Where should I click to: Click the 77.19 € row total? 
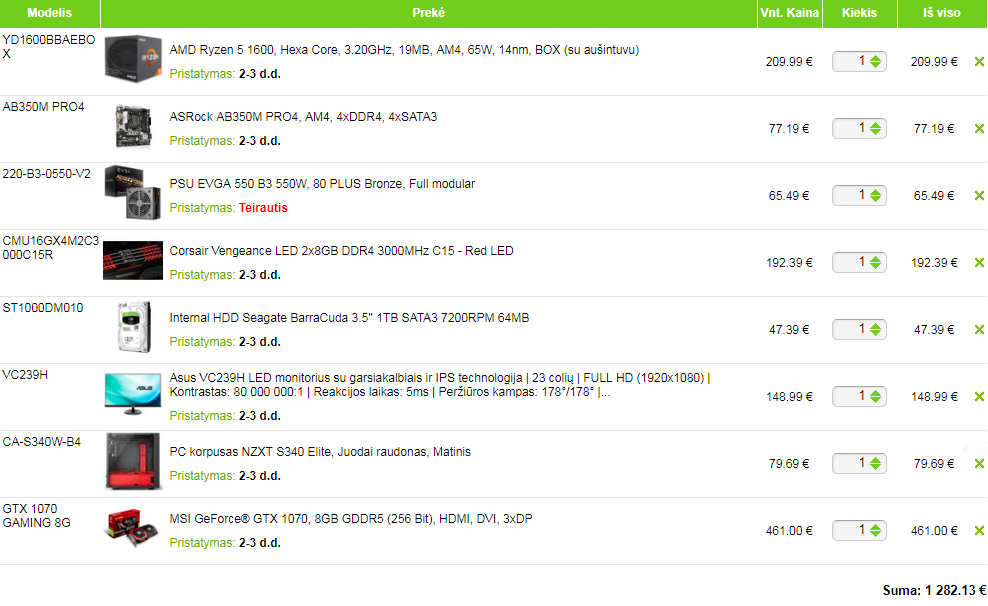coord(934,129)
